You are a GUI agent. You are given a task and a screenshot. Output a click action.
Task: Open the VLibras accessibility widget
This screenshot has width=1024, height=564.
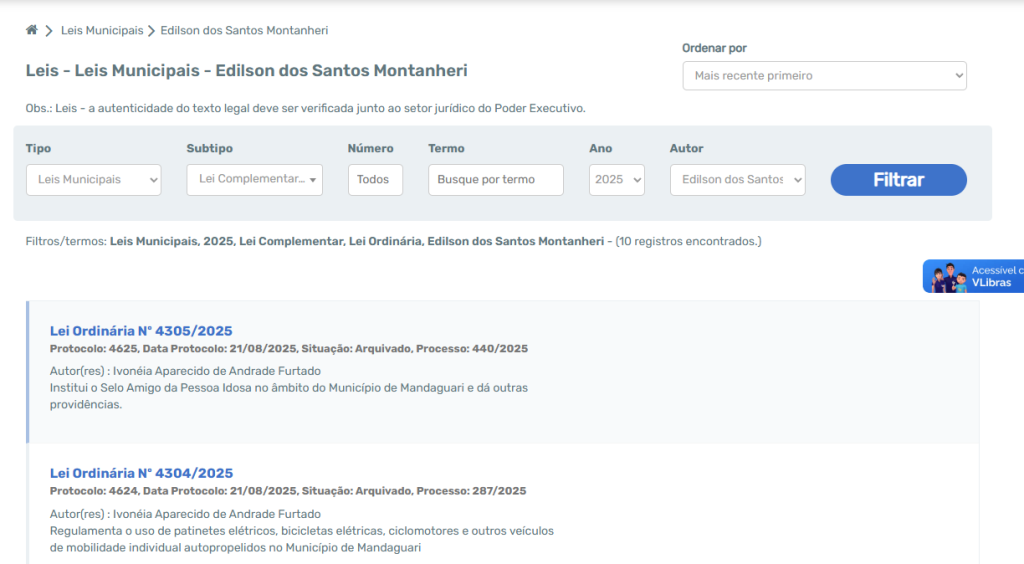tap(974, 277)
